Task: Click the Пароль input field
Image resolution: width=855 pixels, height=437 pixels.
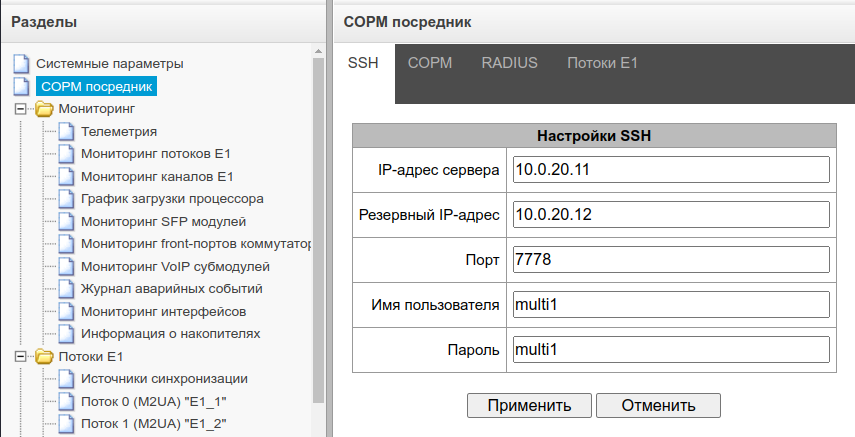Action: point(670,350)
